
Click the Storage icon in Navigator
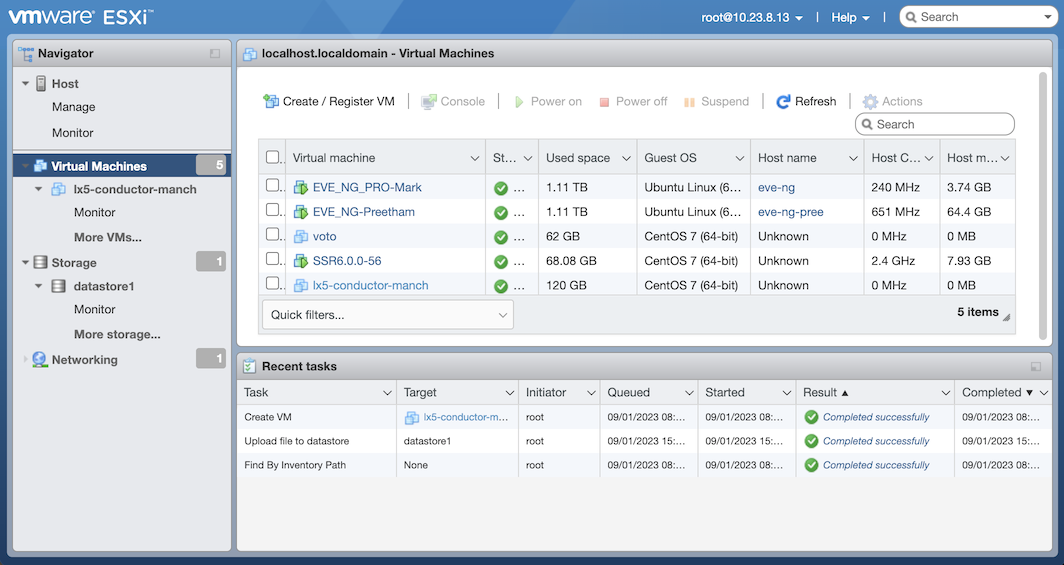click(40, 262)
